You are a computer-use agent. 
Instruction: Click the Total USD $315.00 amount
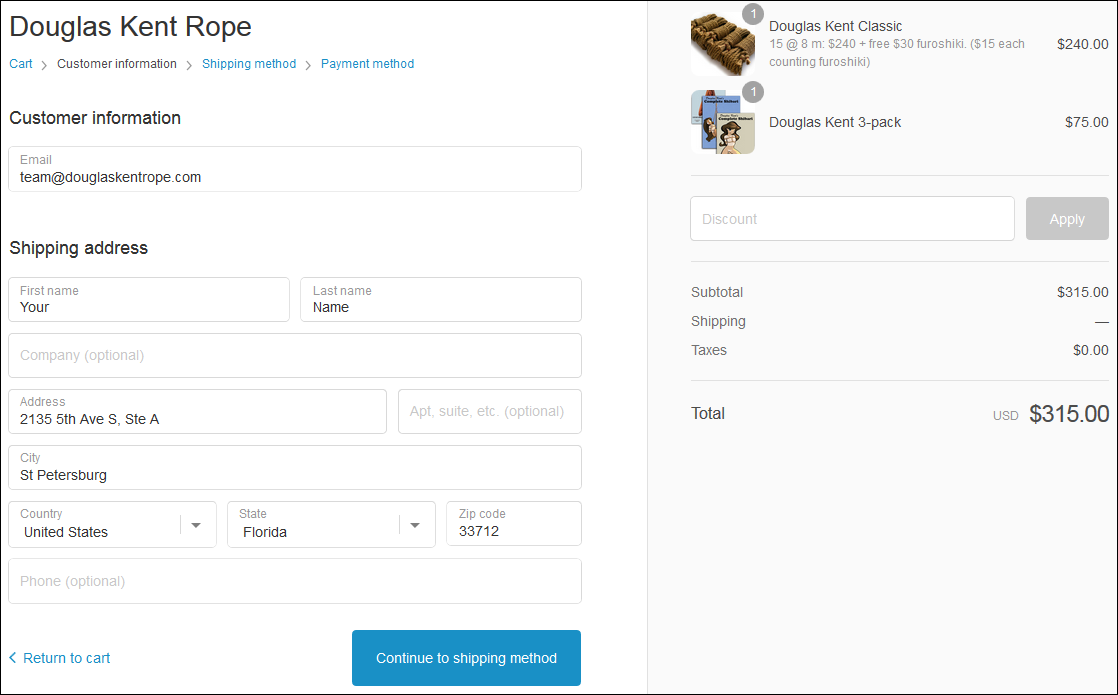[1069, 413]
